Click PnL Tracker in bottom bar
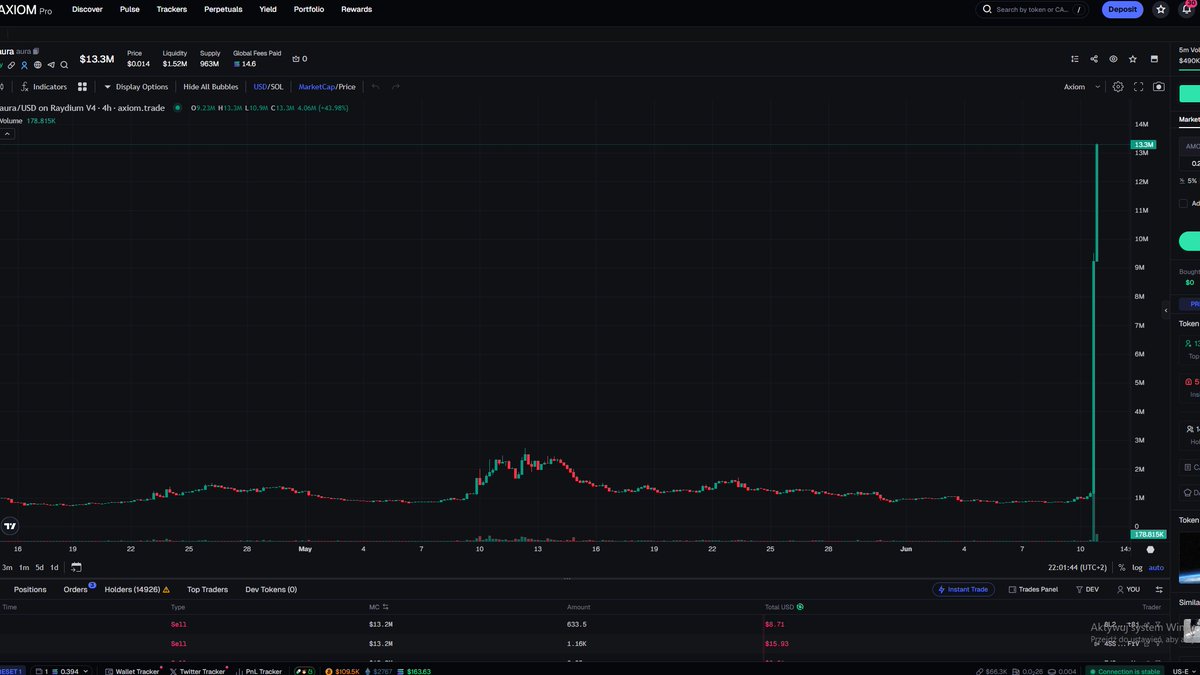 [x=258, y=671]
